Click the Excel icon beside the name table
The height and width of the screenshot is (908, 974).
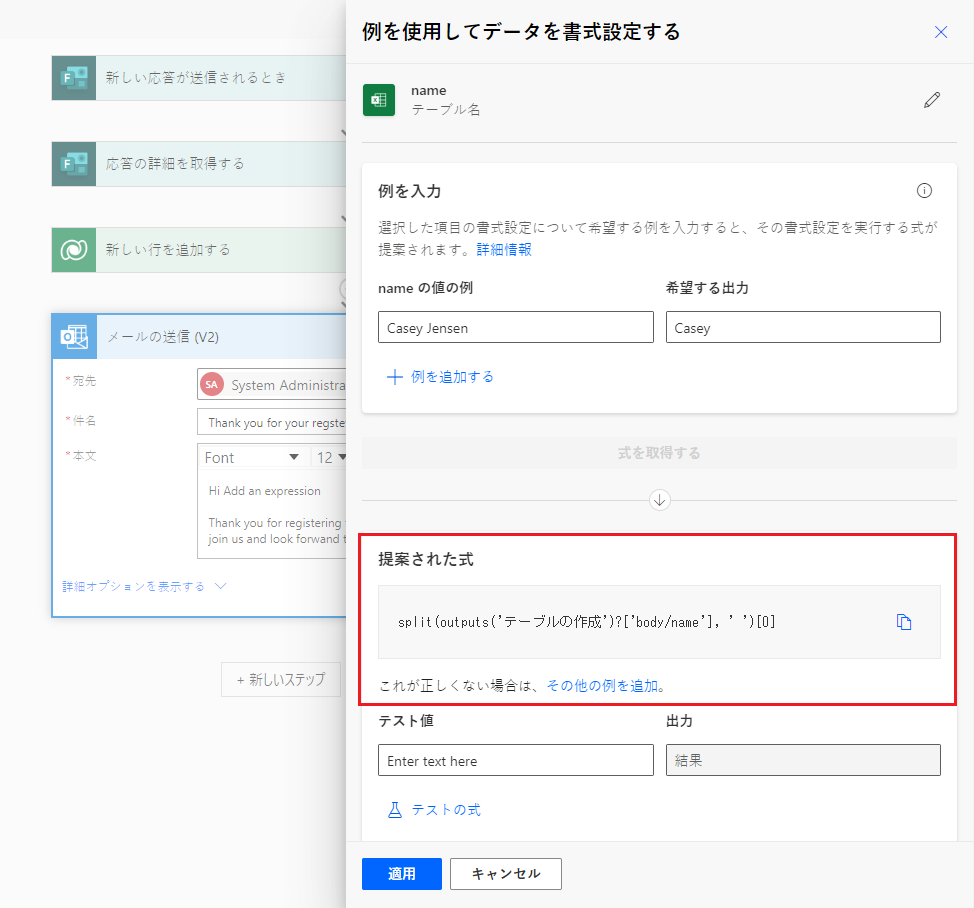click(378, 99)
